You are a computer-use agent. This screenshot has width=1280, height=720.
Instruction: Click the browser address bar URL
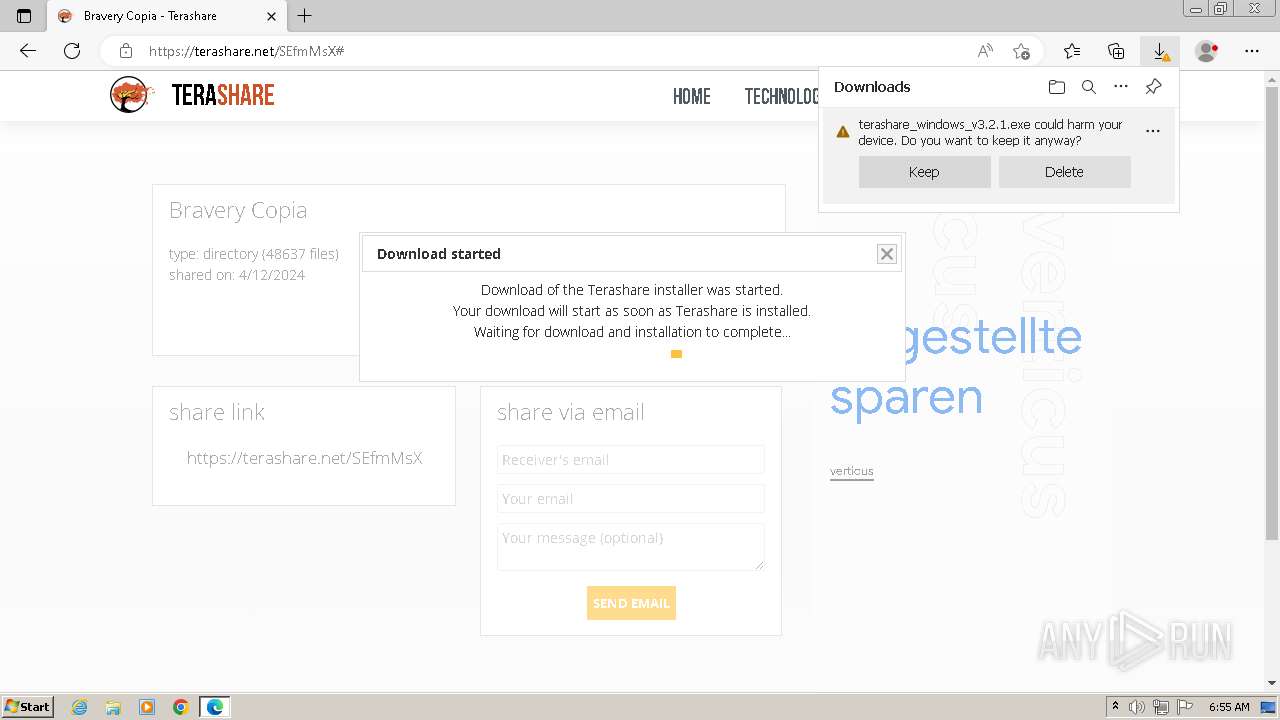pos(246,51)
